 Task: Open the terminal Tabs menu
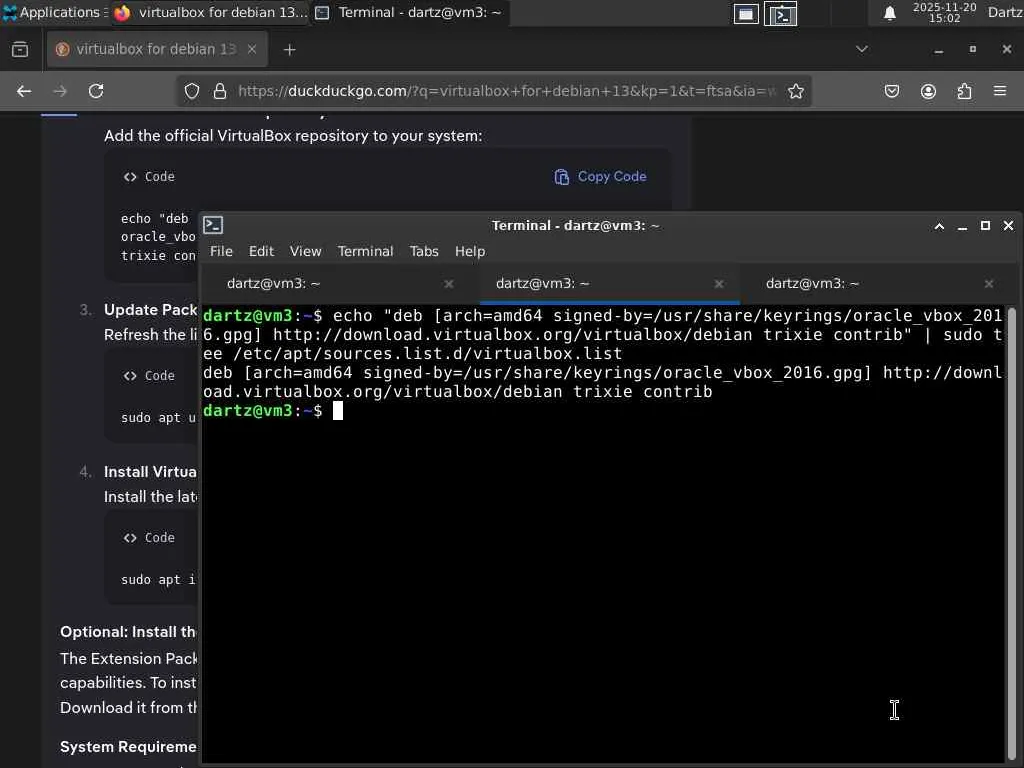point(424,251)
